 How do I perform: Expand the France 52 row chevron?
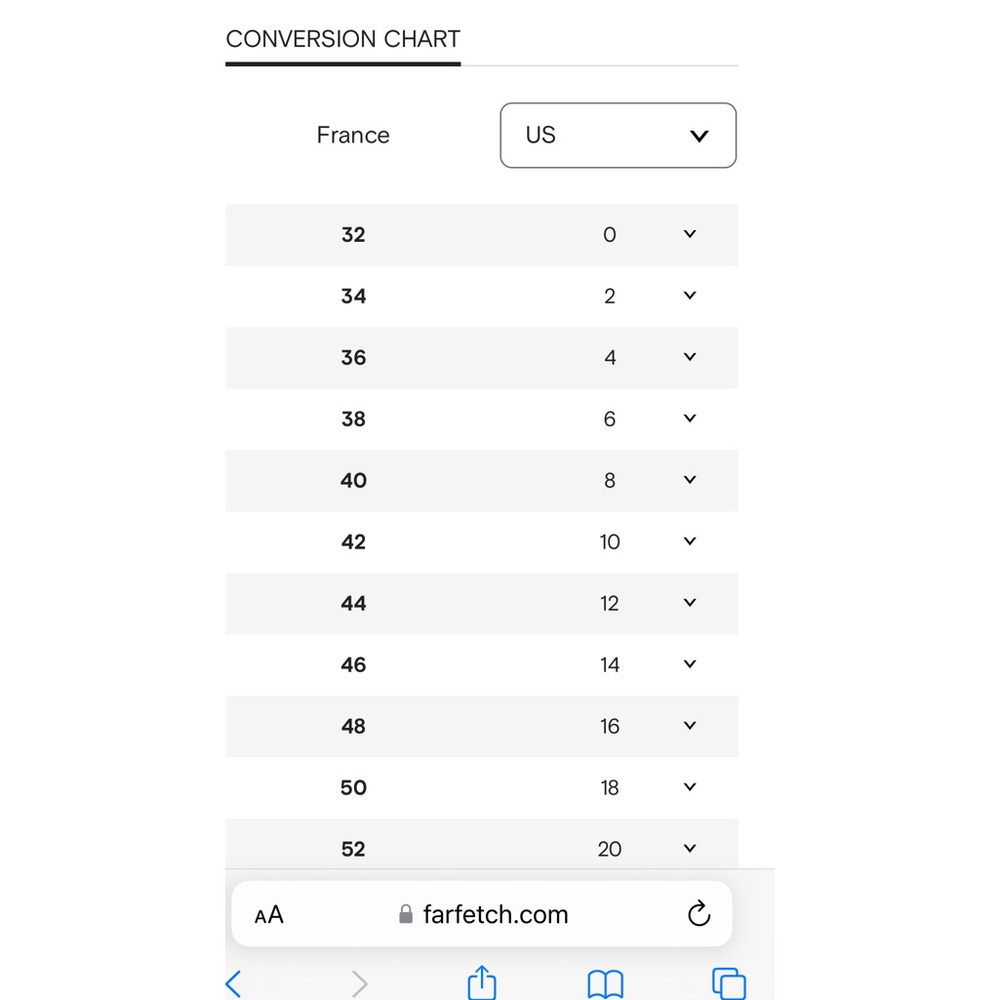(689, 848)
